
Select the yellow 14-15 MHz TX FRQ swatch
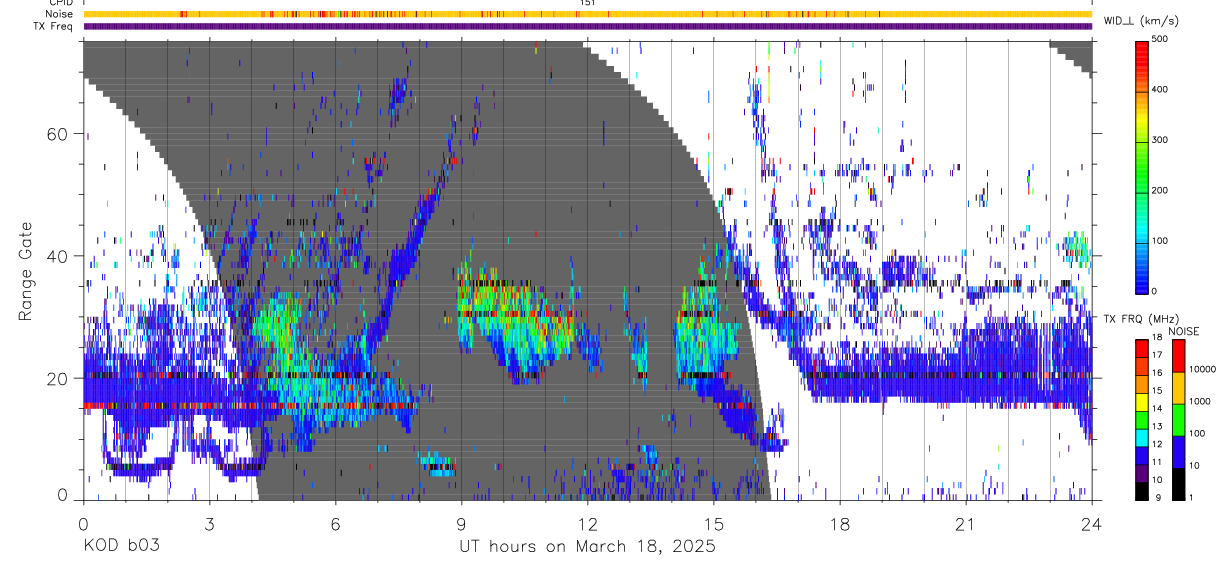[x=1142, y=400]
